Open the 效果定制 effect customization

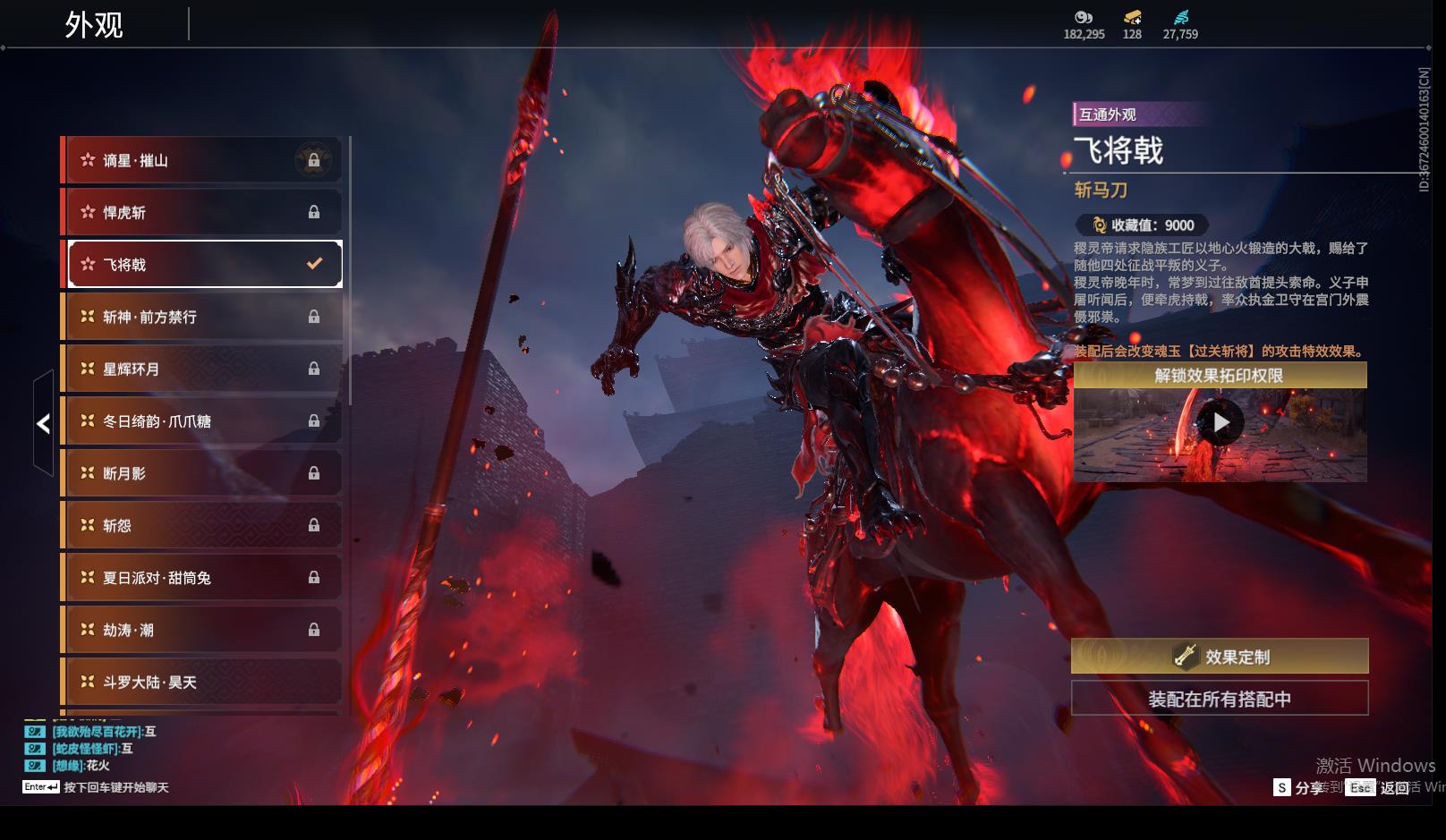click(1220, 657)
